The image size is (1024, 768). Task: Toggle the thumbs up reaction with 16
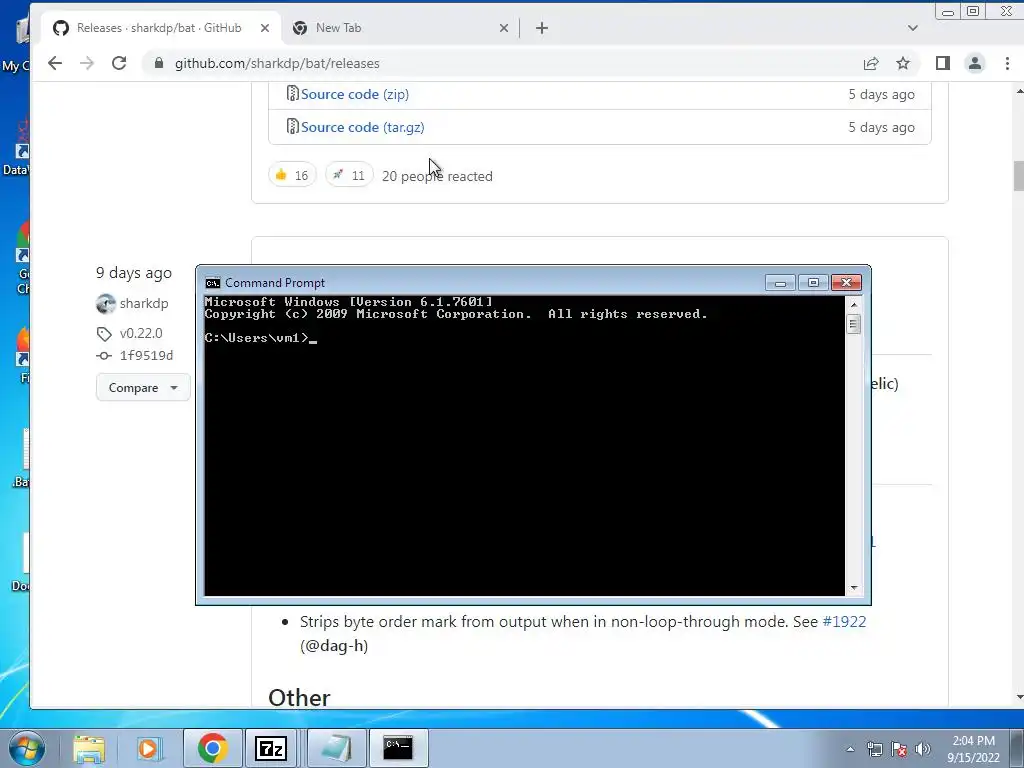(x=292, y=175)
